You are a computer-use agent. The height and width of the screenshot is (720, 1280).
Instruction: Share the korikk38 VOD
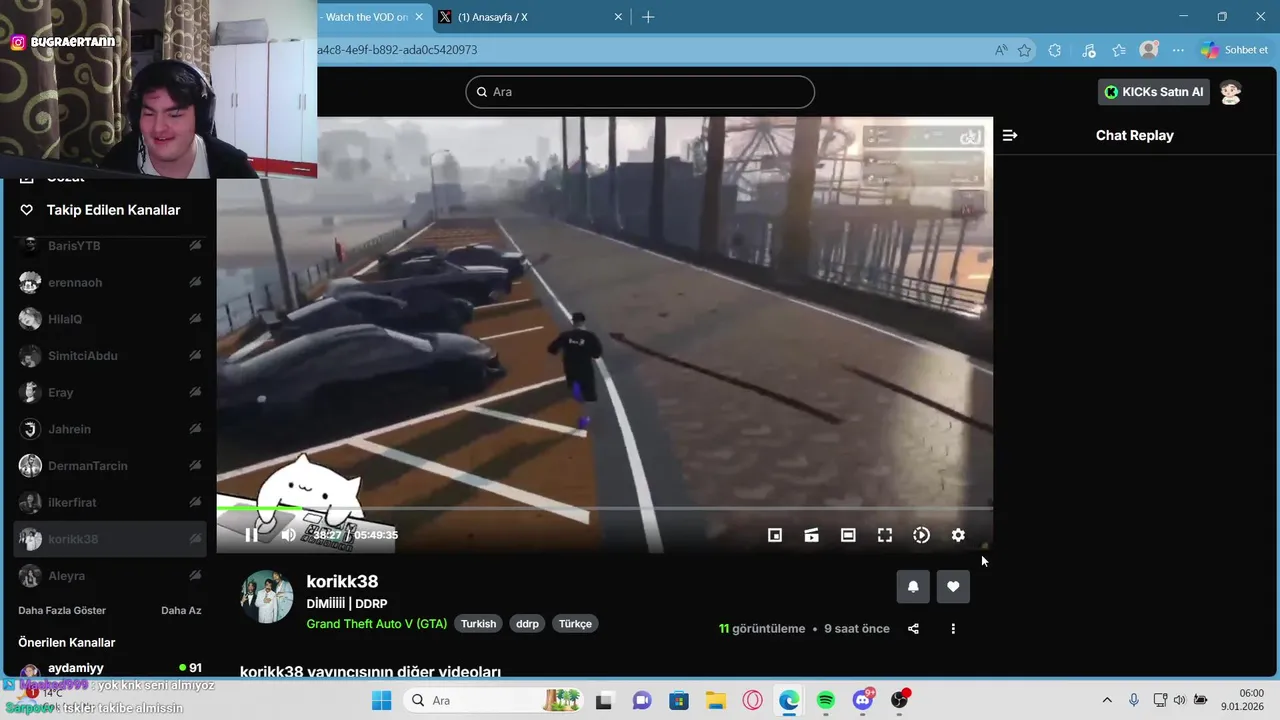(x=913, y=629)
